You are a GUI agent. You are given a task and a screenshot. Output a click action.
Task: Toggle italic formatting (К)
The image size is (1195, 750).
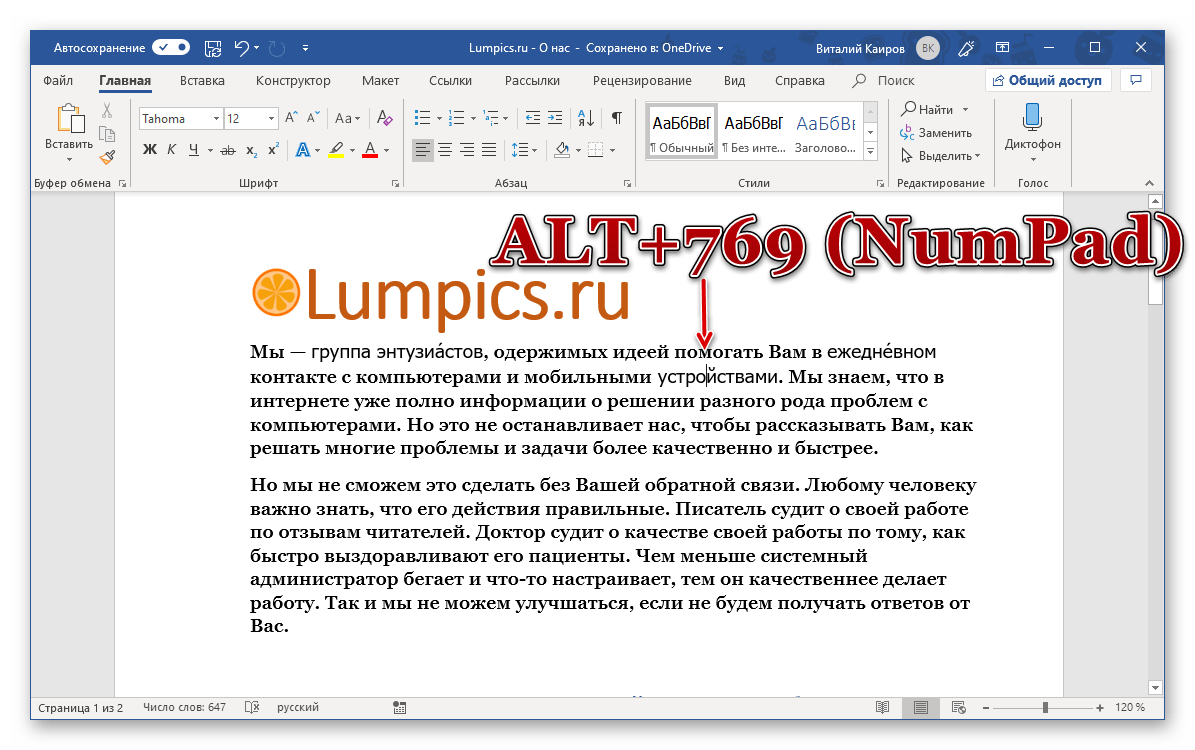pos(171,150)
